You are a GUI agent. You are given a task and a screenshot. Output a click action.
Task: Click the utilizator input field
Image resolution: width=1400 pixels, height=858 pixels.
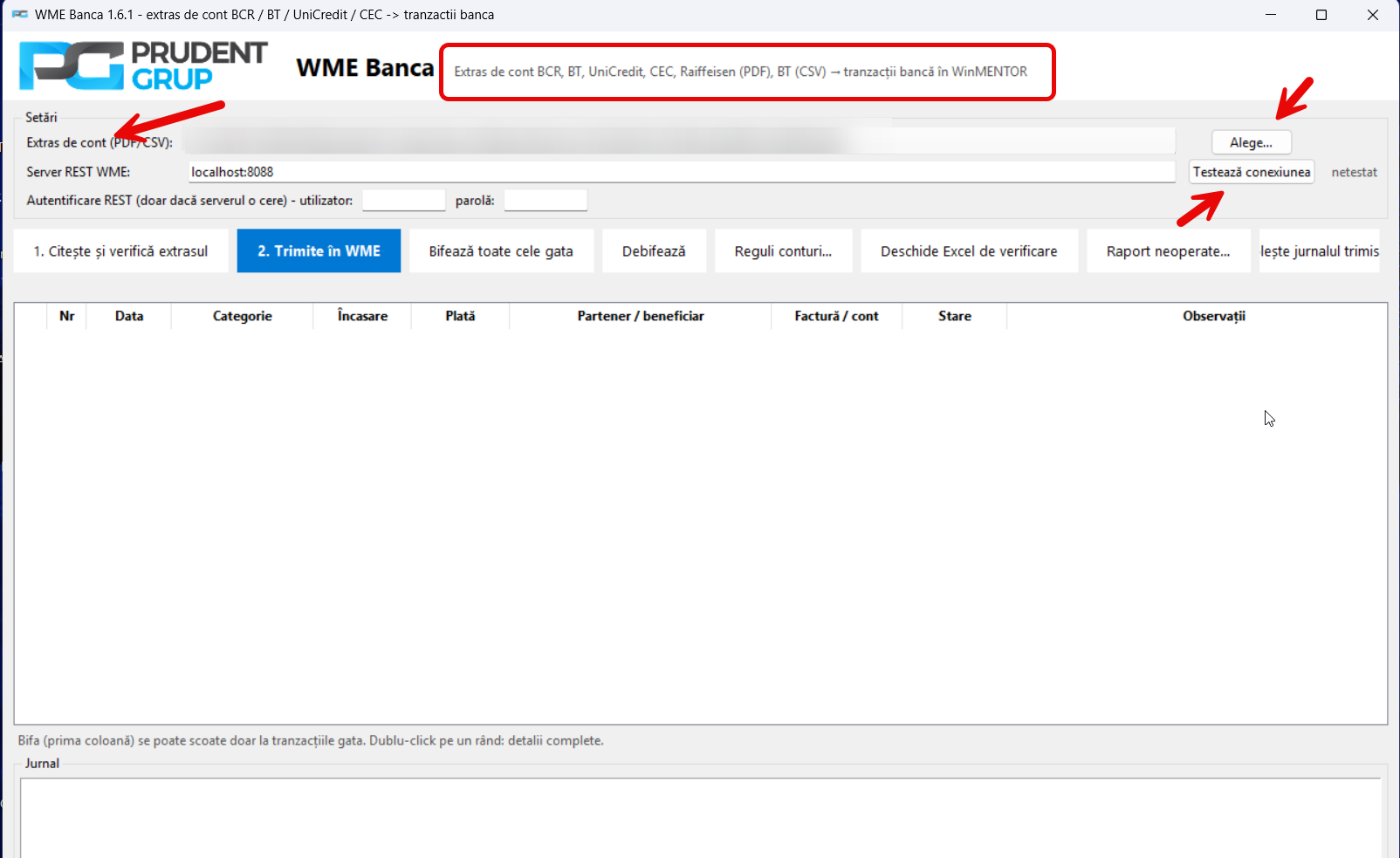pos(404,201)
